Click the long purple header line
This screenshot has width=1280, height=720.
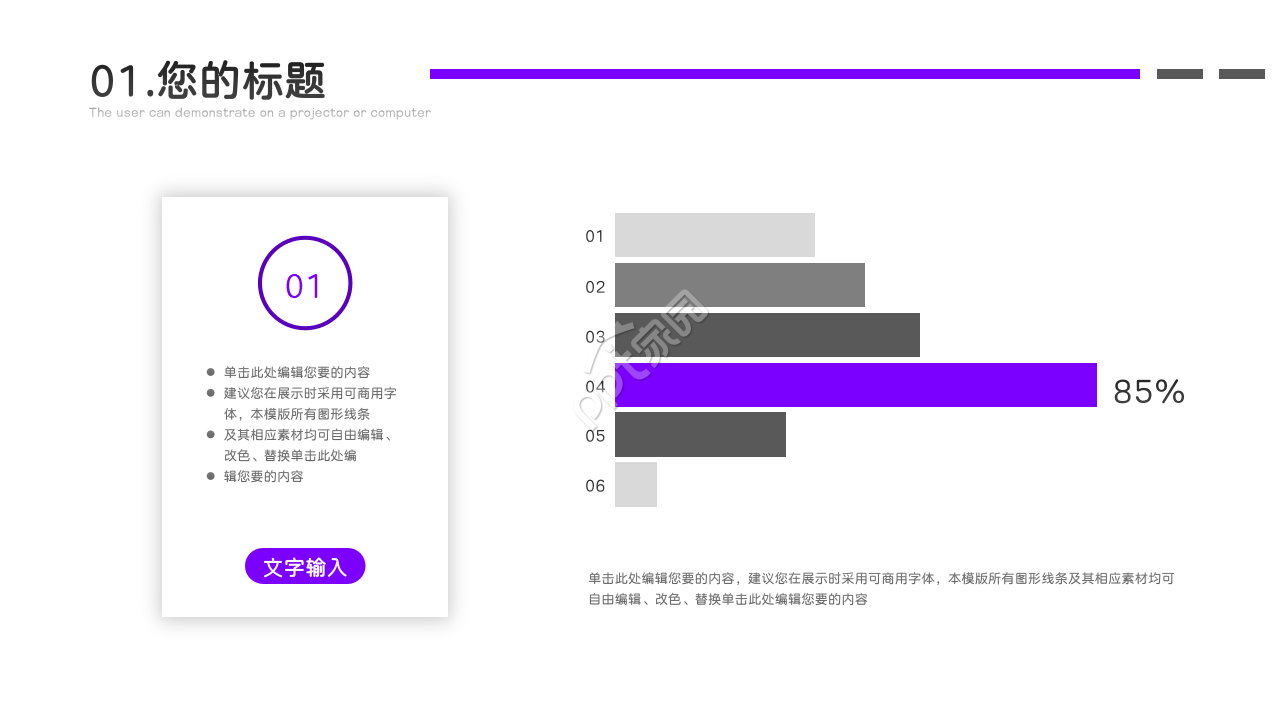point(785,74)
